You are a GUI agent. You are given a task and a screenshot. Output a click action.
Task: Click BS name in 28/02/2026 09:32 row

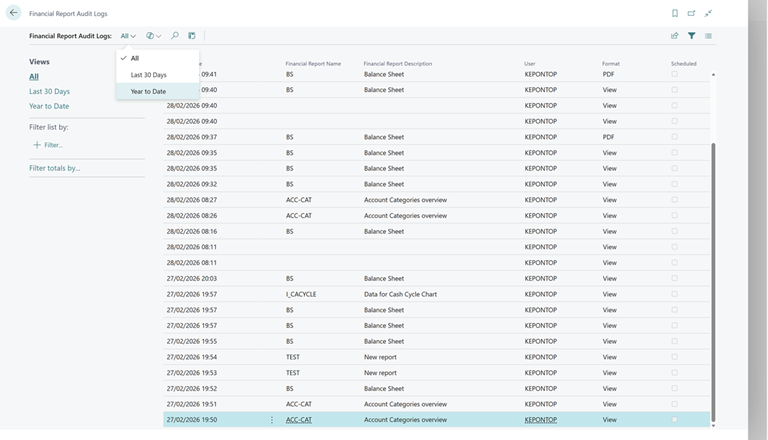(x=289, y=184)
